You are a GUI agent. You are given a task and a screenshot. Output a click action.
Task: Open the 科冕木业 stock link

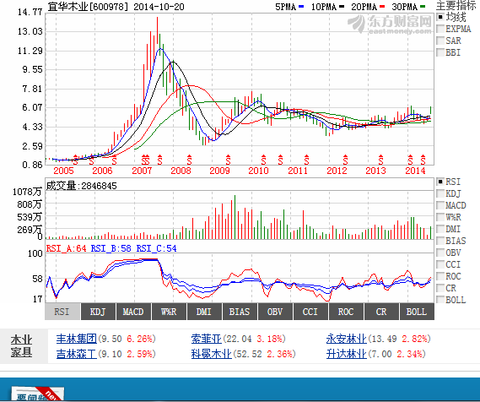point(211,354)
